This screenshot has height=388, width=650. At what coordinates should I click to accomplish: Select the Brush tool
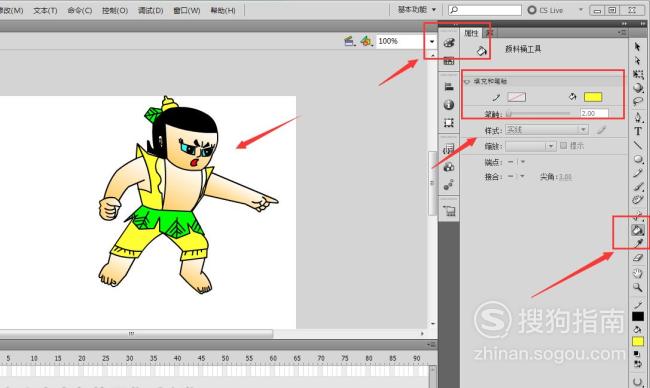(638, 187)
